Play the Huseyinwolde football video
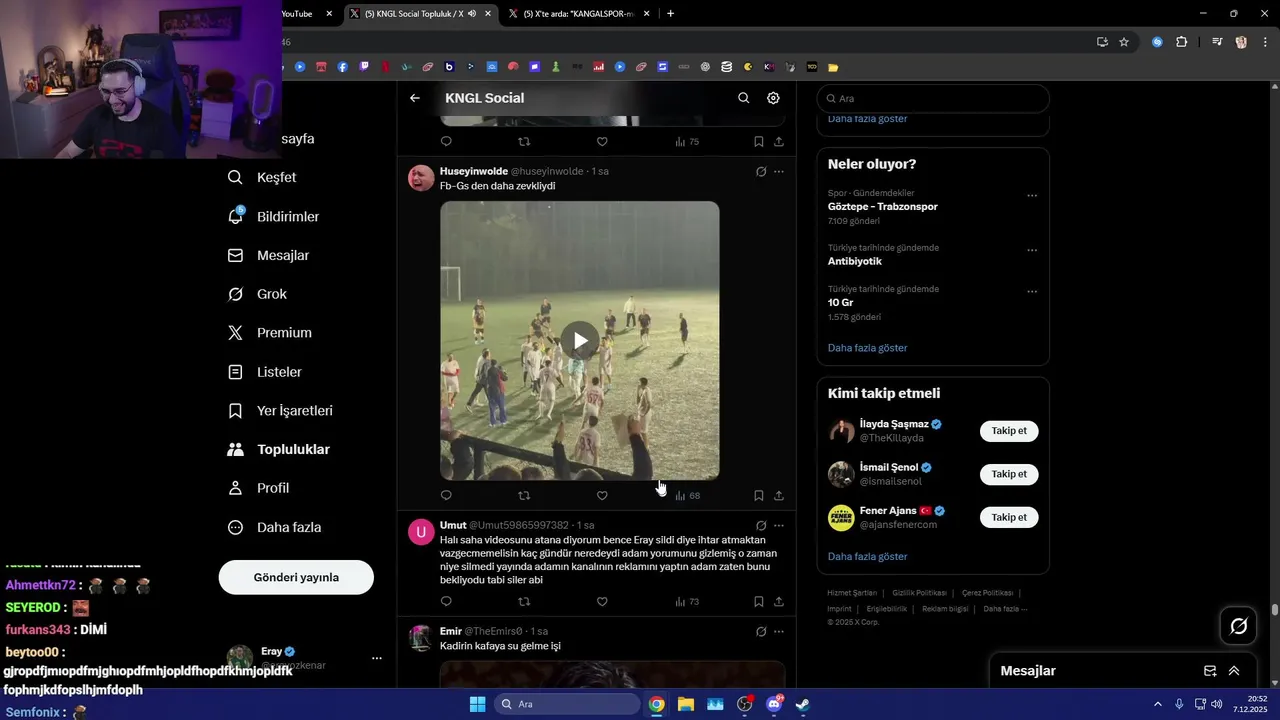 tap(580, 340)
